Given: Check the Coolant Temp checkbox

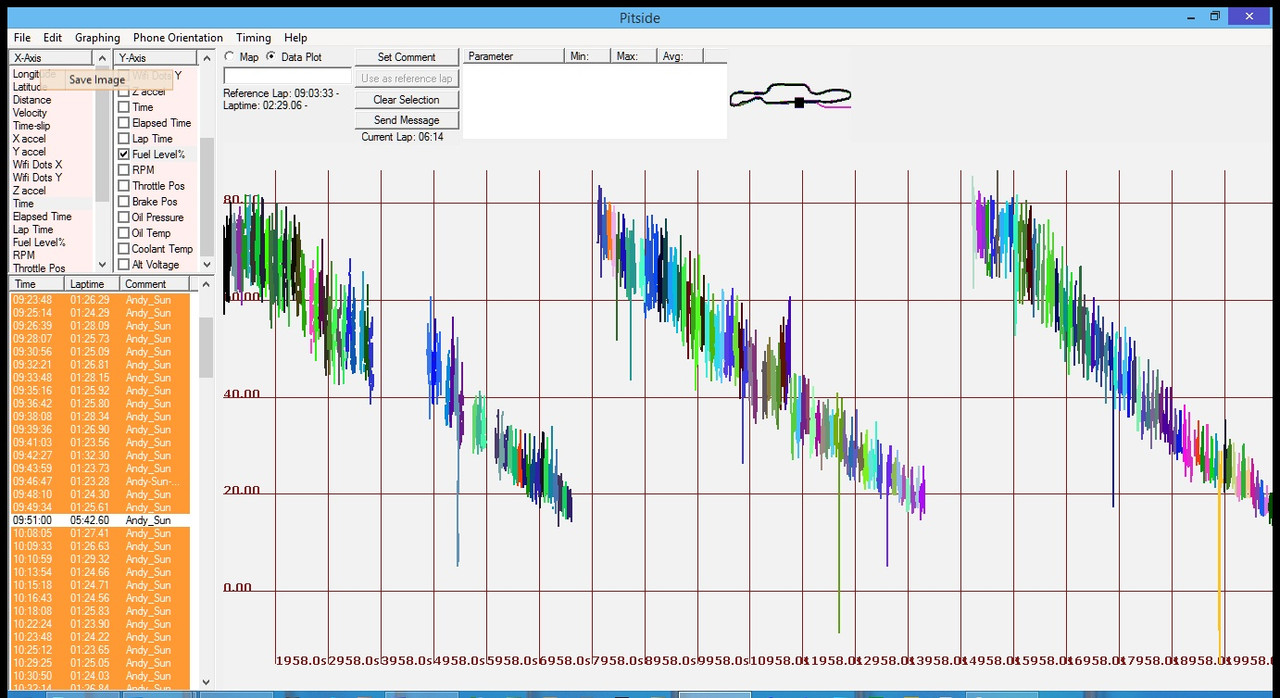Looking at the screenshot, I should pos(124,249).
